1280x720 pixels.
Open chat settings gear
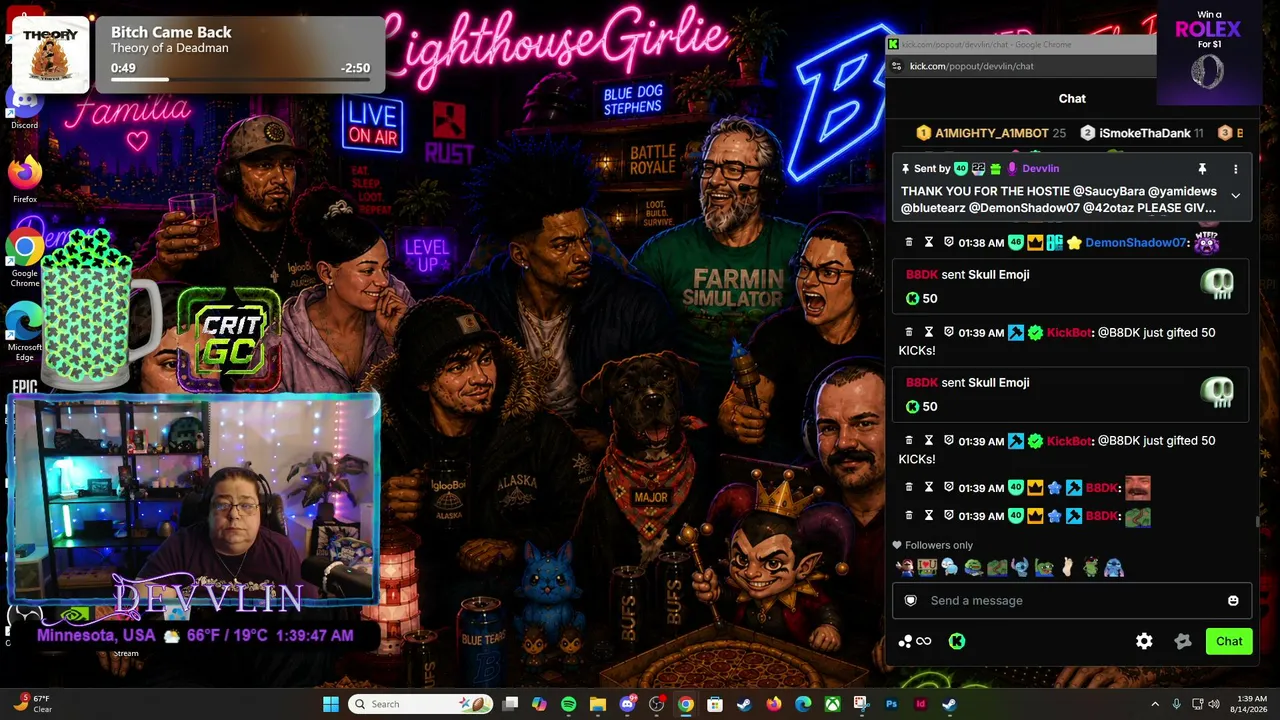1144,642
